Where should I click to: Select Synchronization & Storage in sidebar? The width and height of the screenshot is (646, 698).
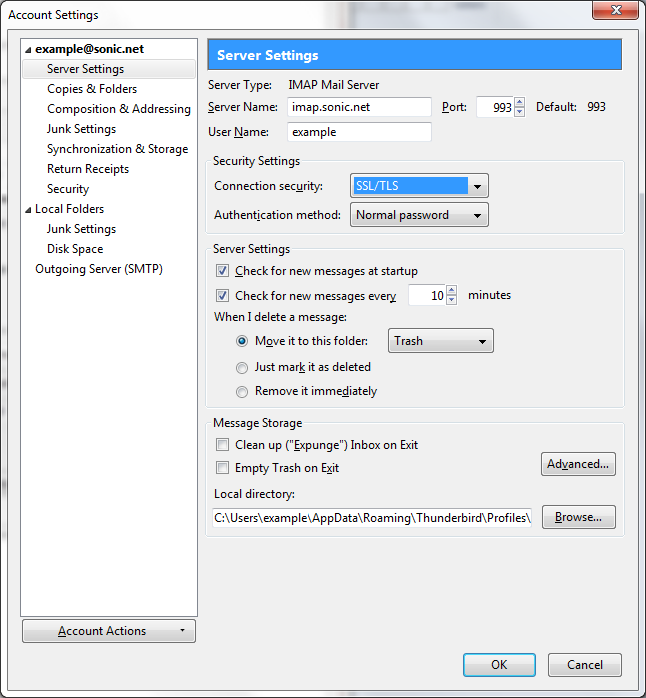coord(117,149)
